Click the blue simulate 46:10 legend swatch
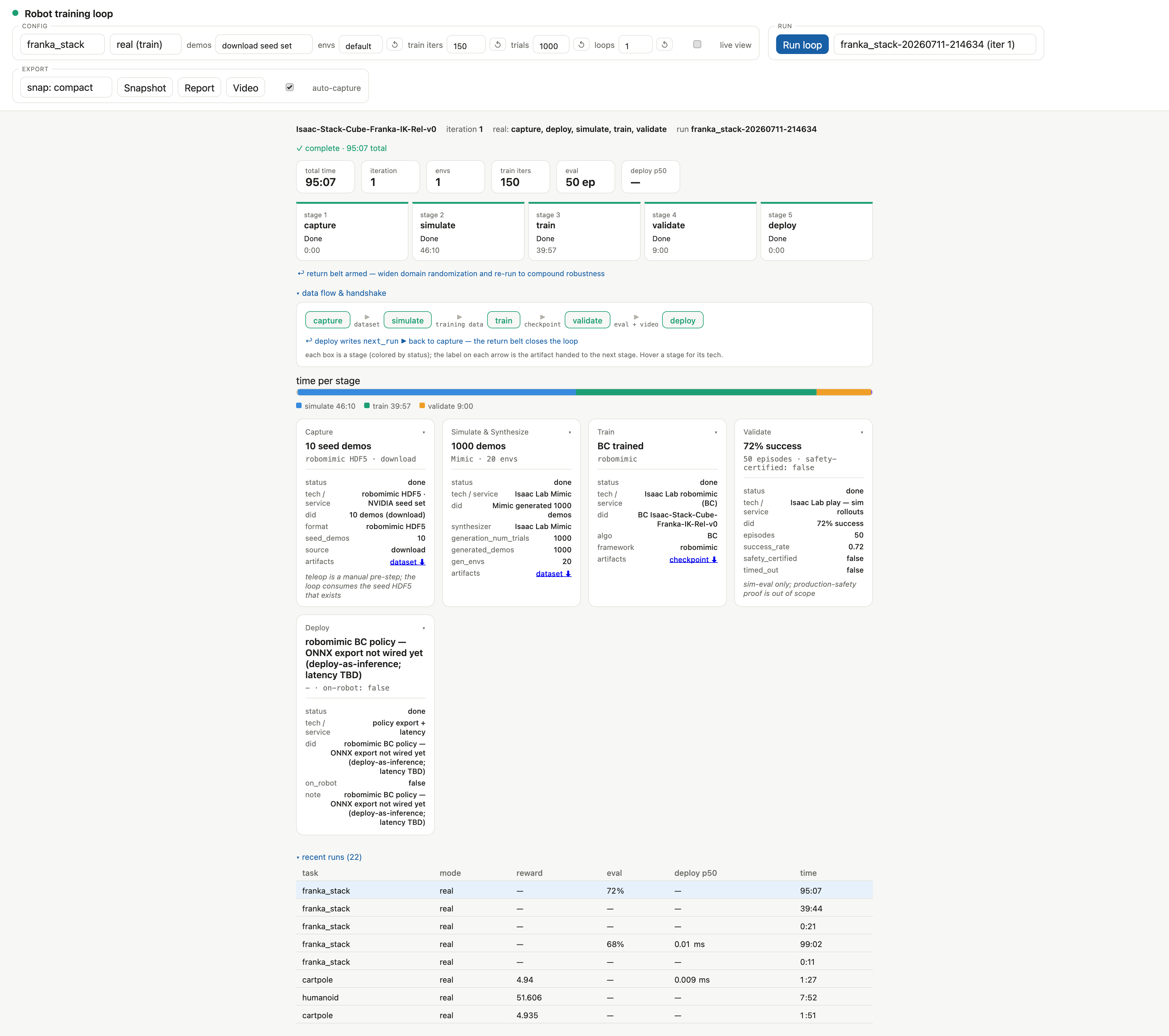This screenshot has height=1036, width=1169. click(299, 406)
